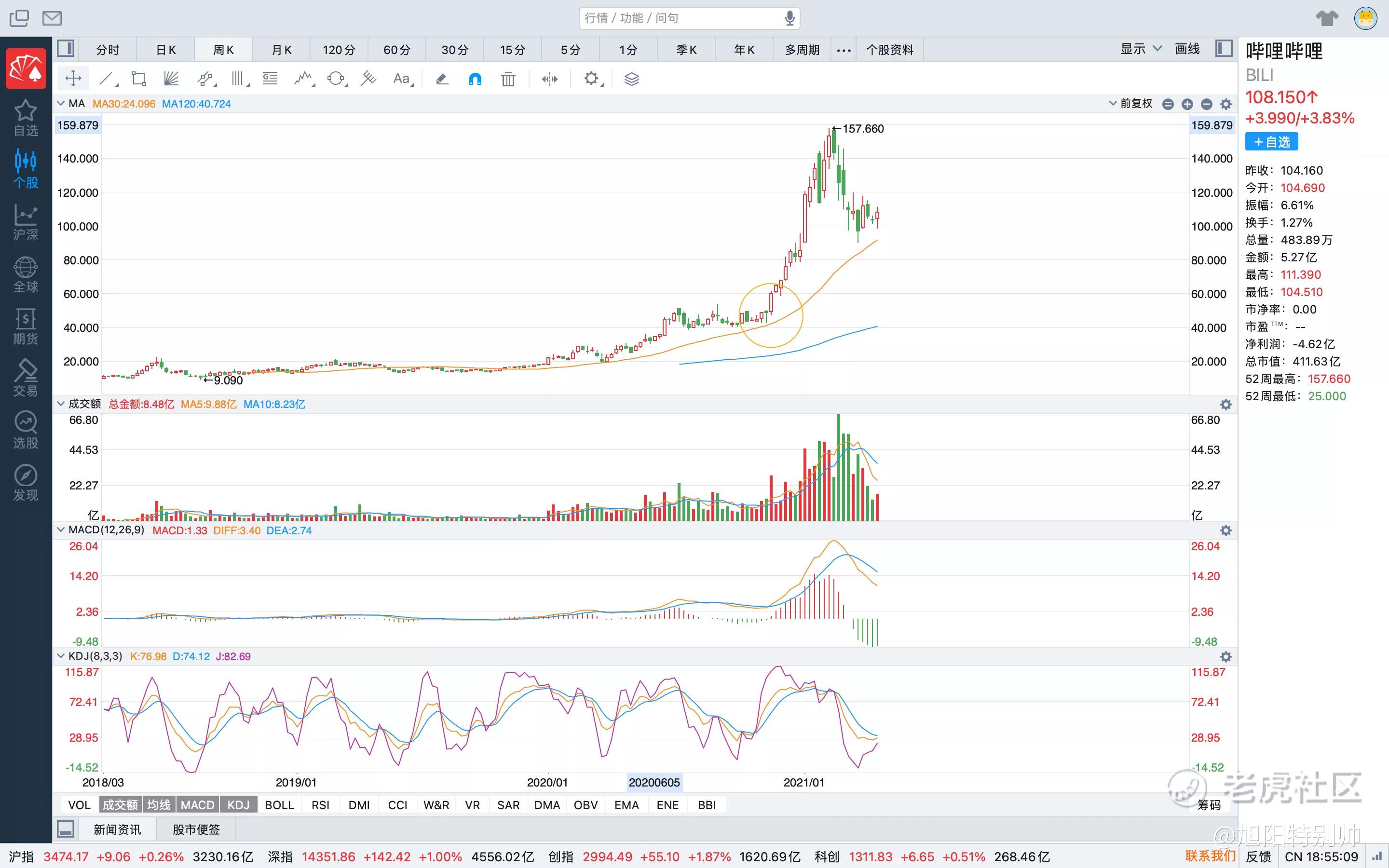1389x868 pixels.
Task: Switch to 季K quarterly chart tab
Action: [686, 50]
